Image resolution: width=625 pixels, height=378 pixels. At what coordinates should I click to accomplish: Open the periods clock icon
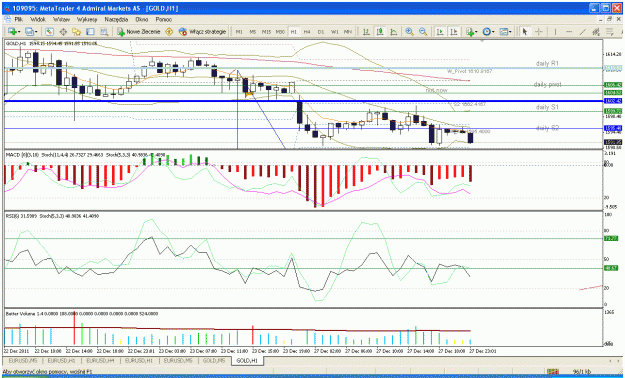[x=487, y=32]
